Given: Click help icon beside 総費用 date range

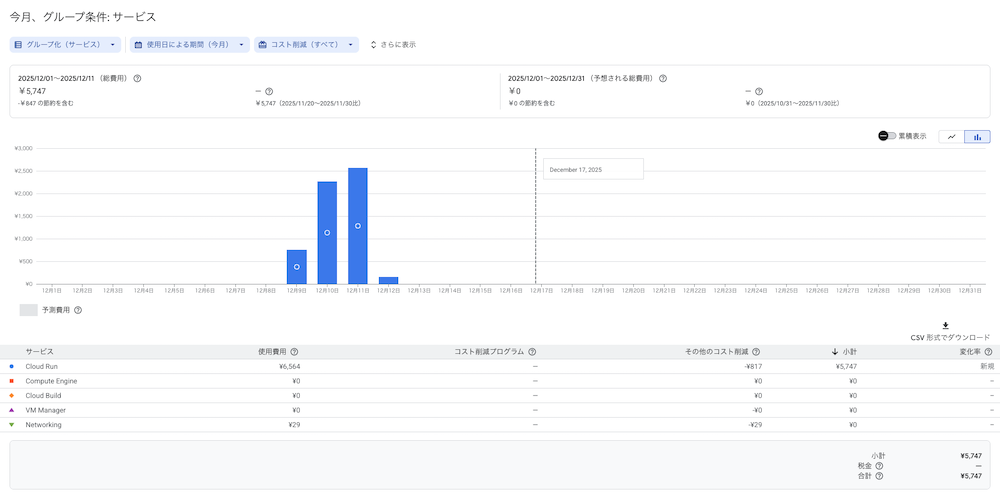Looking at the screenshot, I should click(x=137, y=78).
